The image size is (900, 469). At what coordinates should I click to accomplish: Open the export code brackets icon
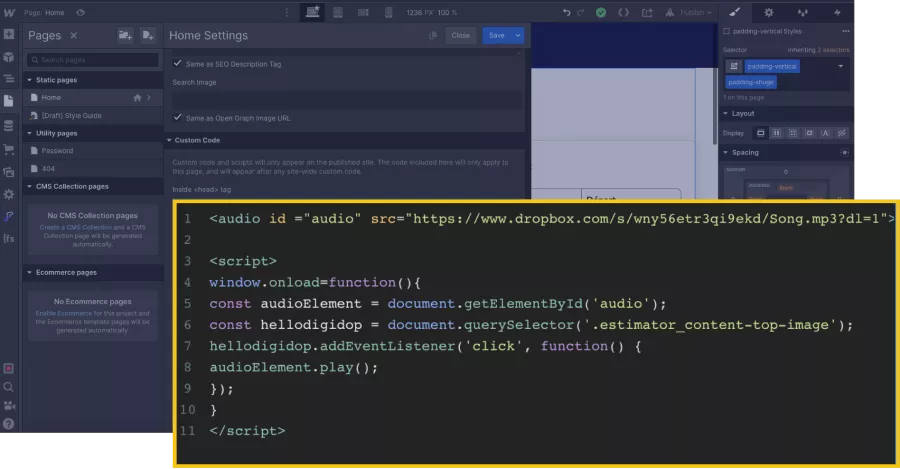pos(623,12)
